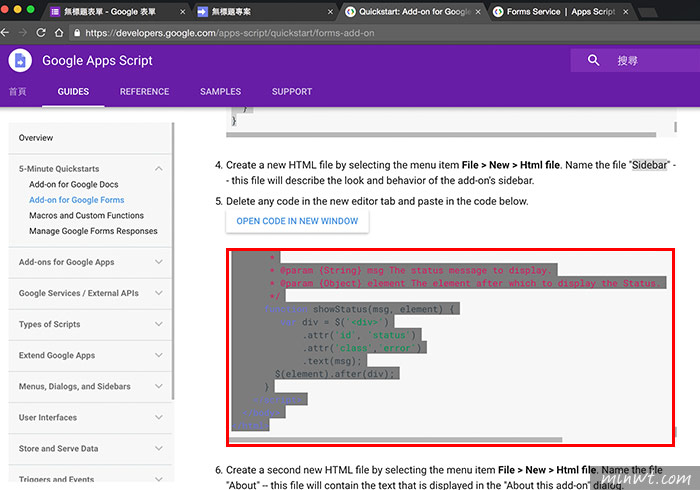Click the @param {Object} element comment line
The width and height of the screenshot is (700, 490).
click(465, 283)
